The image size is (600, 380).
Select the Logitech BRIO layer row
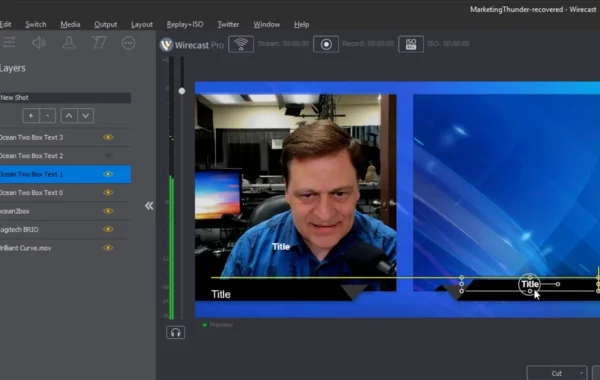click(x=65, y=229)
